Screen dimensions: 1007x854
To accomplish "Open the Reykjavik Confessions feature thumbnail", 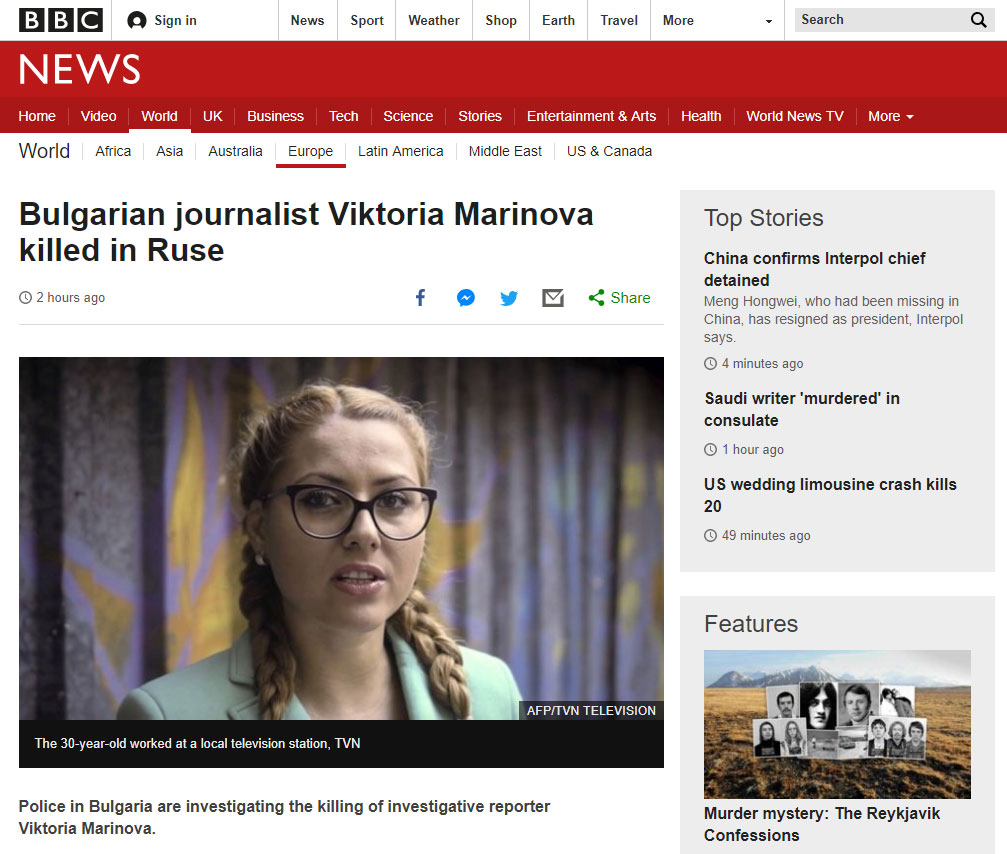I will point(837,724).
